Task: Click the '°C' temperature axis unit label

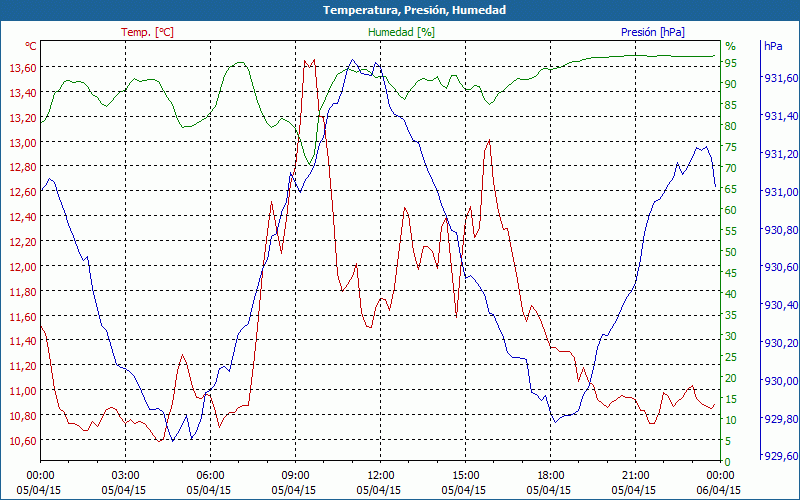Action: (x=31, y=46)
